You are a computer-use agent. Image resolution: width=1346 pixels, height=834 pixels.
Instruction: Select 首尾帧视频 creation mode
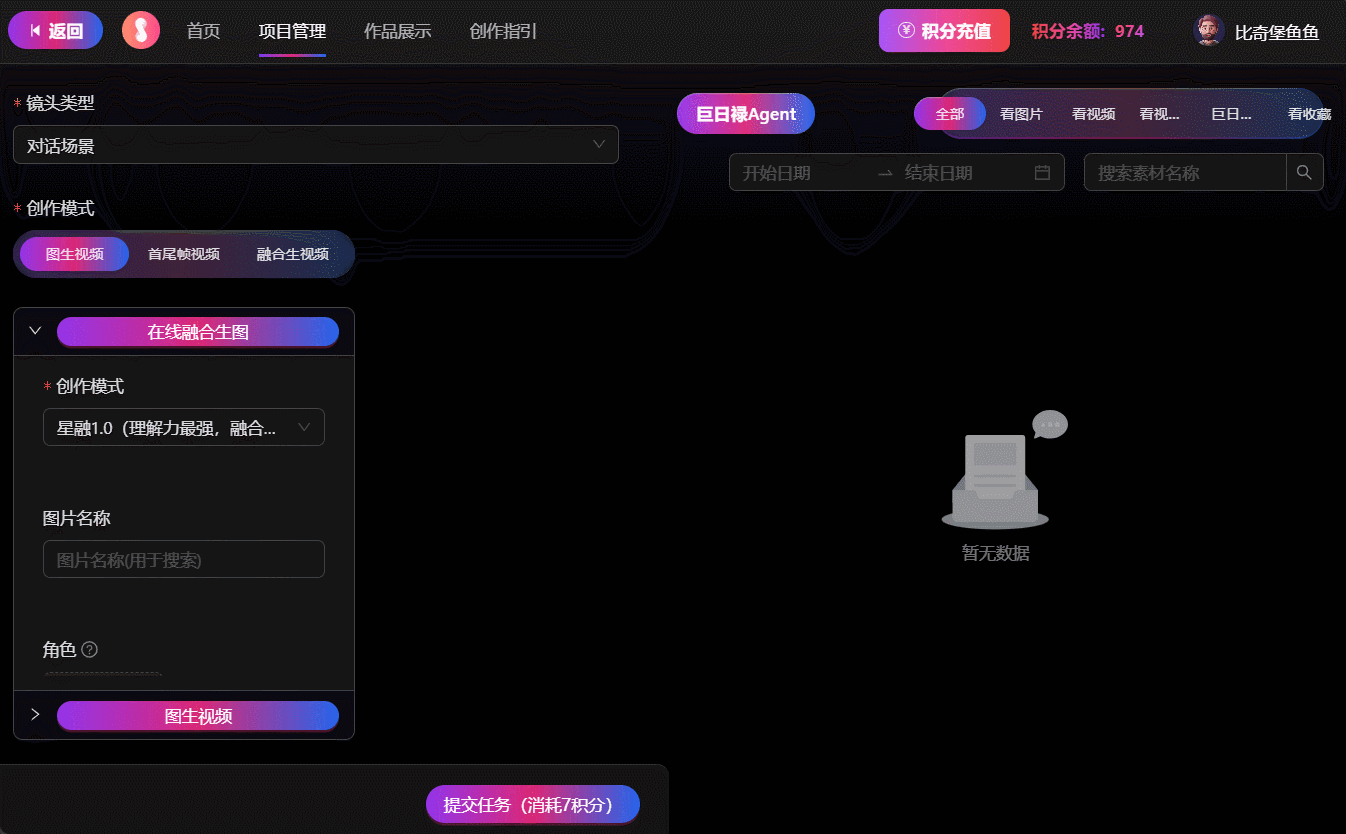184,254
